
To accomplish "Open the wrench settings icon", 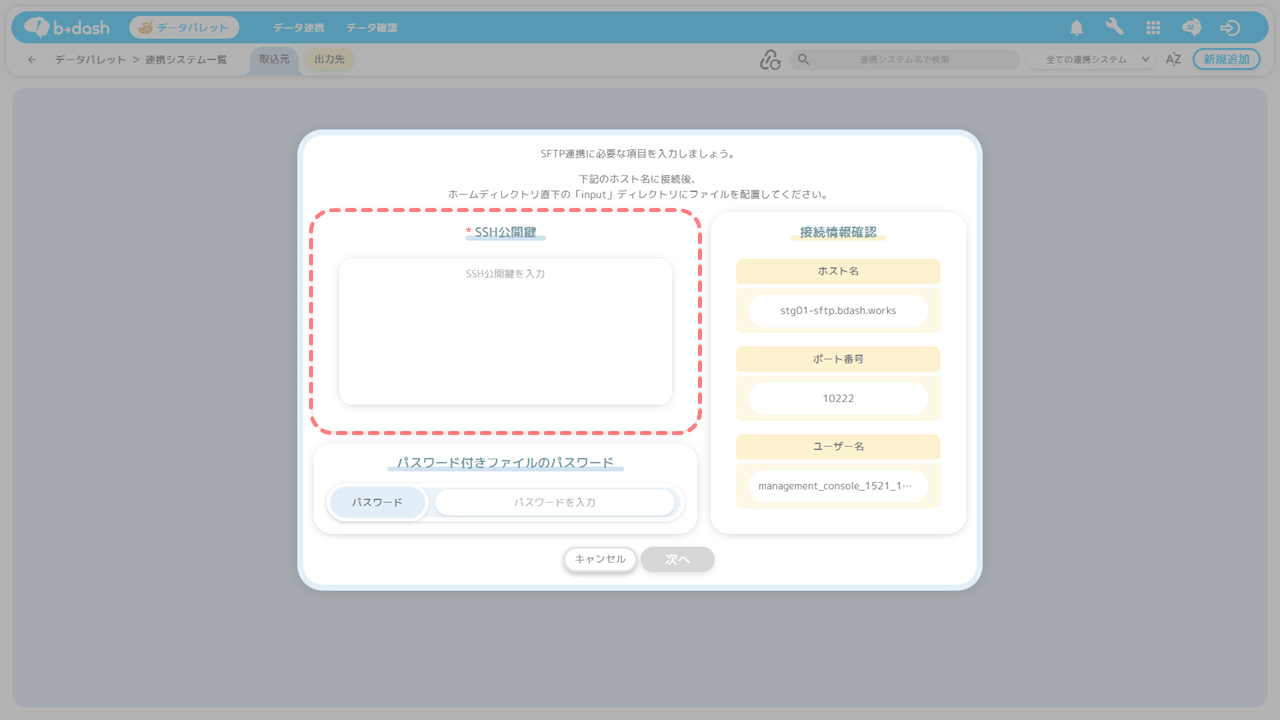I will pyautogui.click(x=1114, y=28).
